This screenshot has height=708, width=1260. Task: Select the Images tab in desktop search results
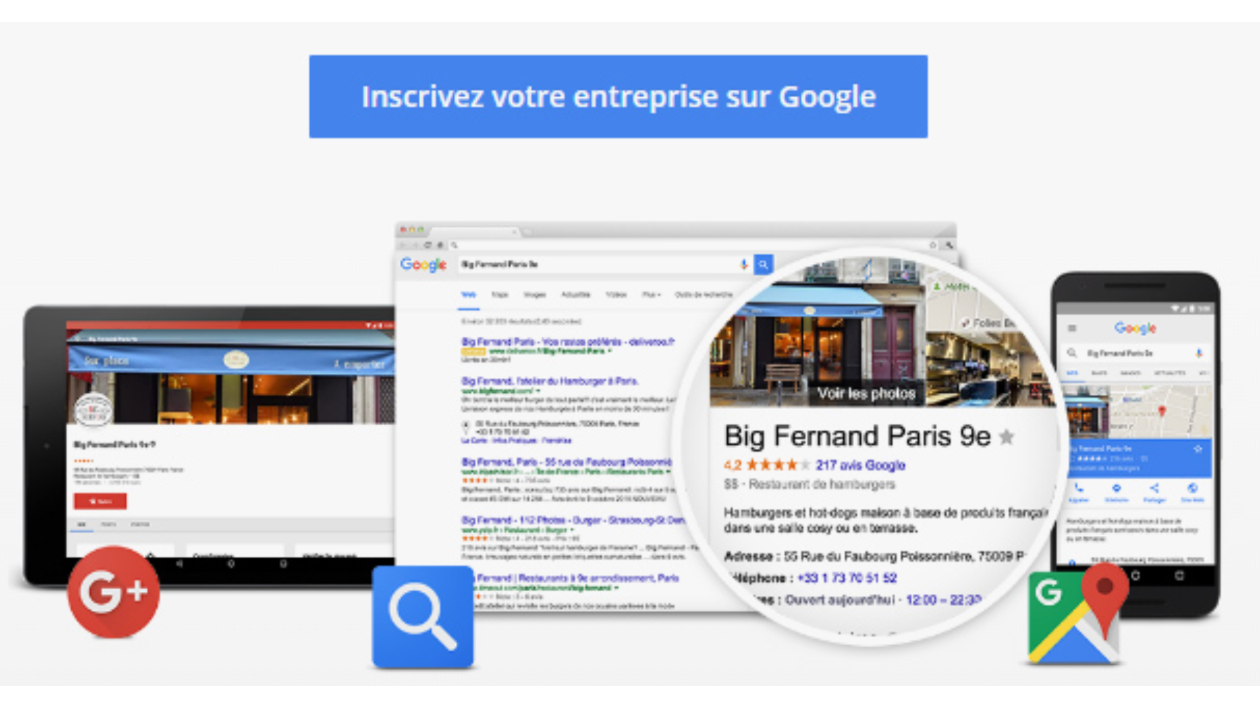(x=534, y=295)
